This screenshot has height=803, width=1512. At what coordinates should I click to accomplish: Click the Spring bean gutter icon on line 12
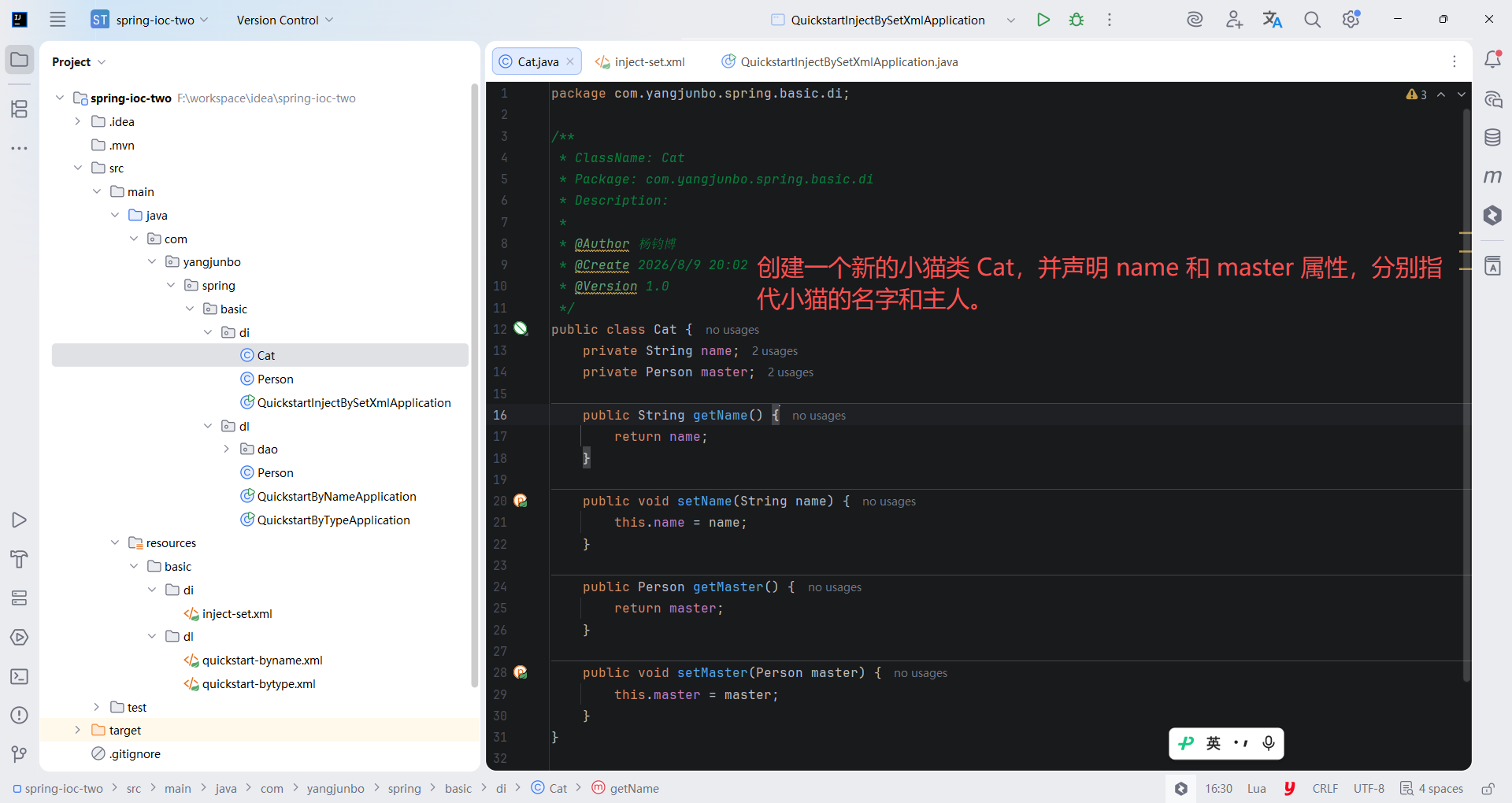(521, 329)
